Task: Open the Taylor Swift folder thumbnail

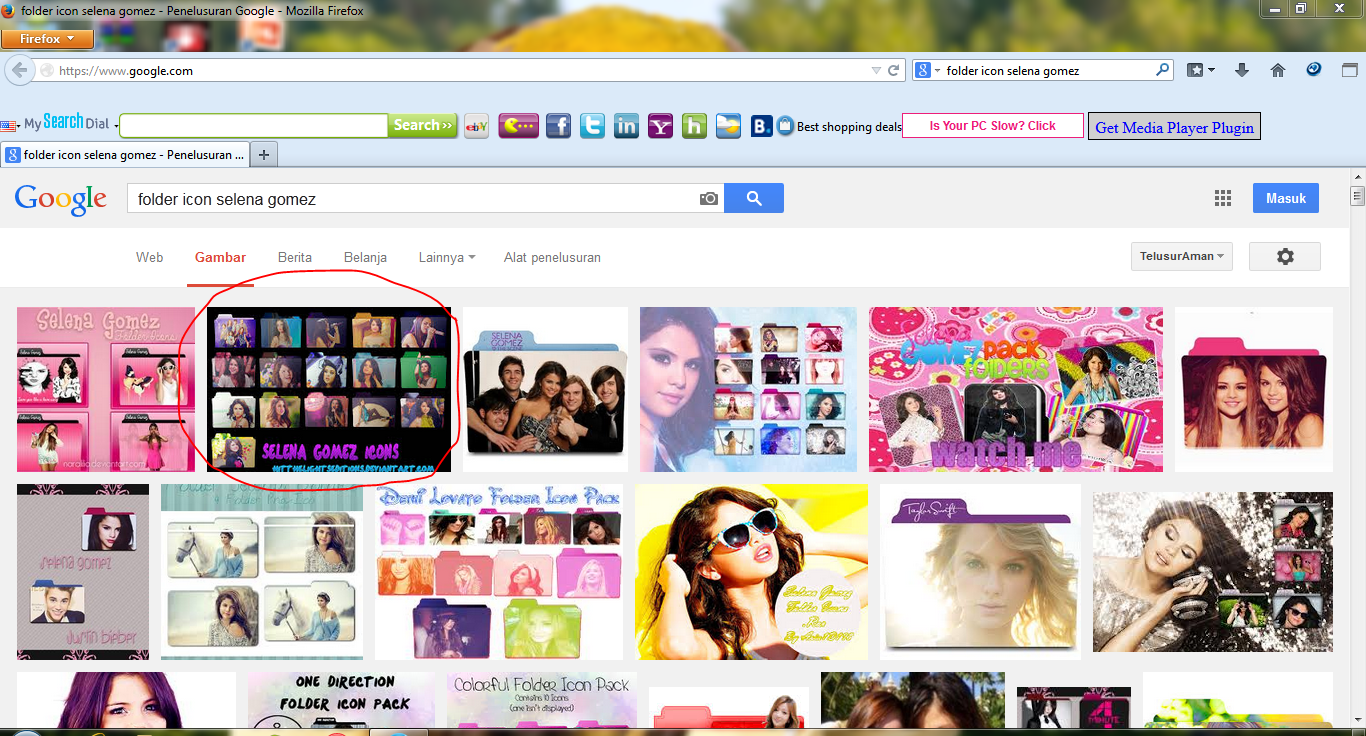Action: pyautogui.click(x=980, y=572)
